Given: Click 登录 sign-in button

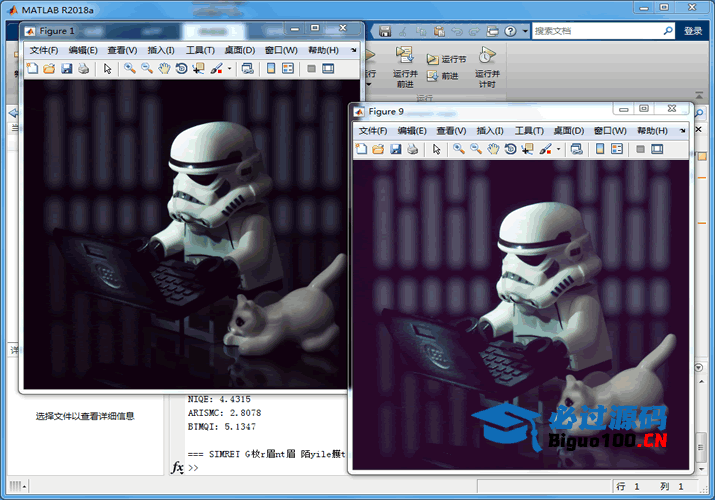Looking at the screenshot, I should point(693,31).
